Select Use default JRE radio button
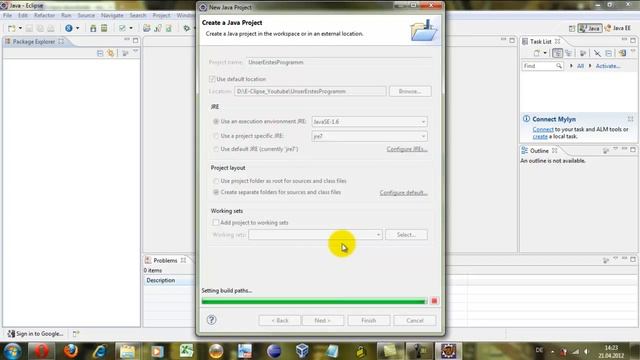The width and height of the screenshot is (640, 360). 216,149
